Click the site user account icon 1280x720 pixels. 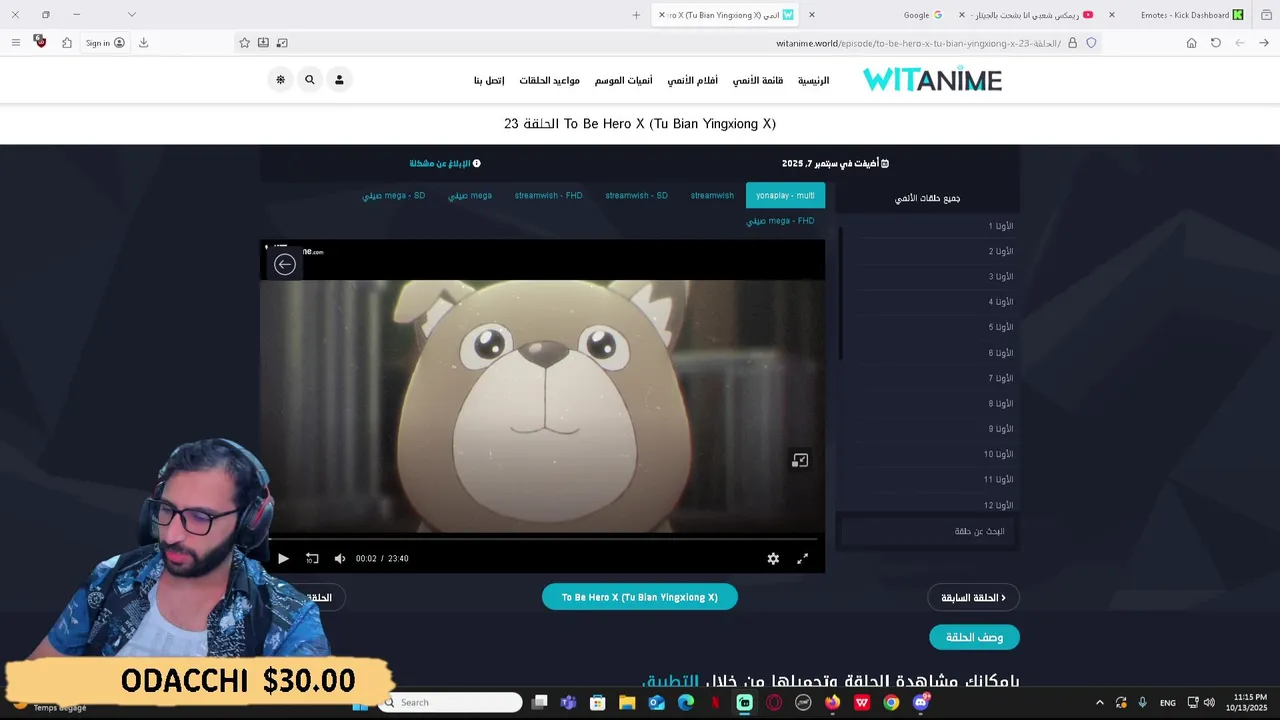[339, 80]
